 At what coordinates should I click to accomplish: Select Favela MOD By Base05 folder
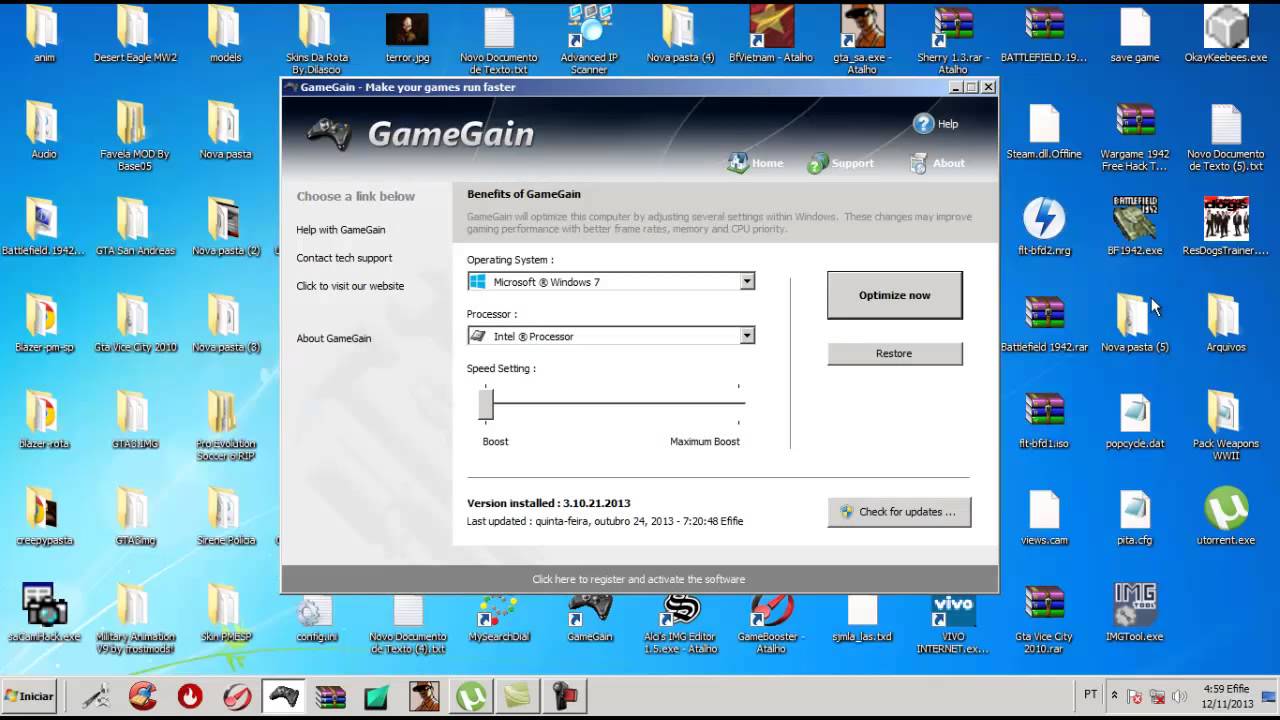[135, 136]
